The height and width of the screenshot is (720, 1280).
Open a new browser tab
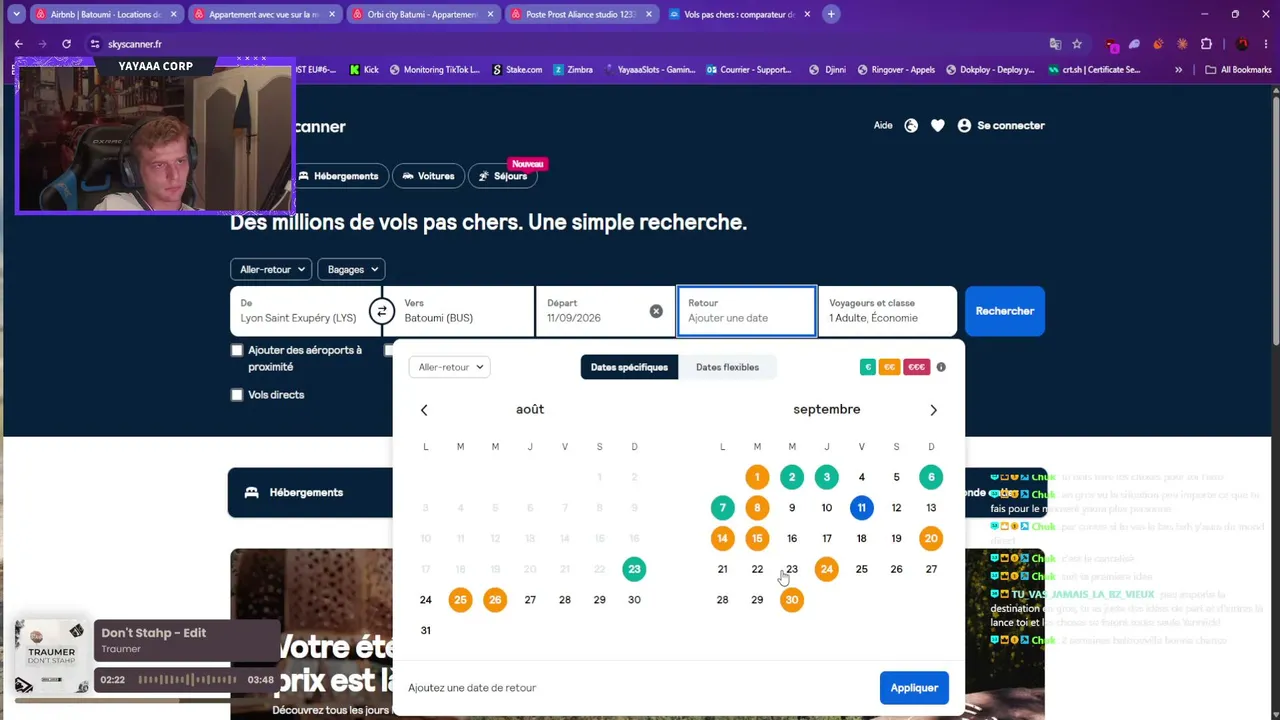tap(831, 14)
